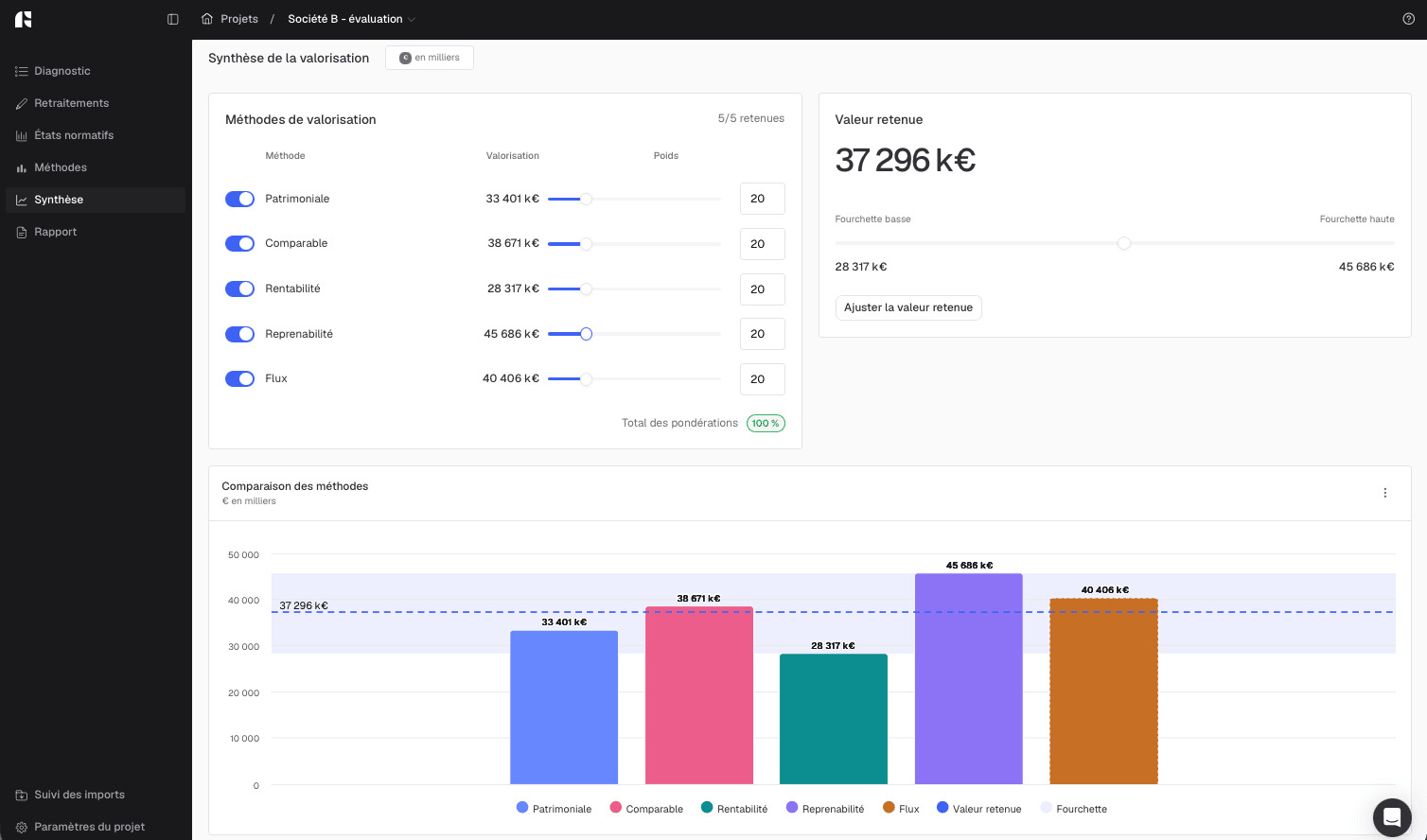Disable the Reprenabilité method switch
The height and width of the screenshot is (840, 1427).
coord(240,334)
